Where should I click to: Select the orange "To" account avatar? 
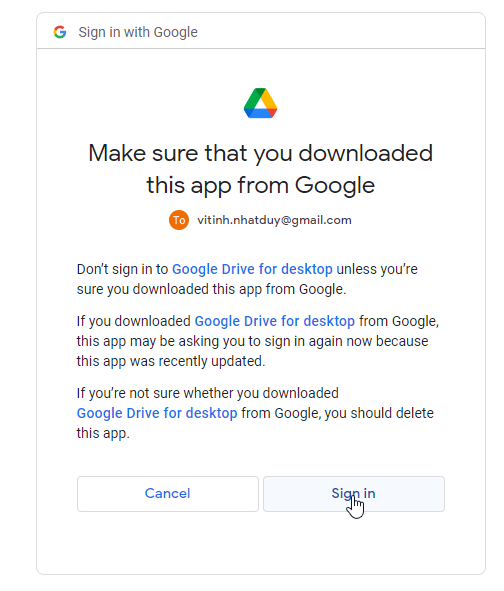179,220
